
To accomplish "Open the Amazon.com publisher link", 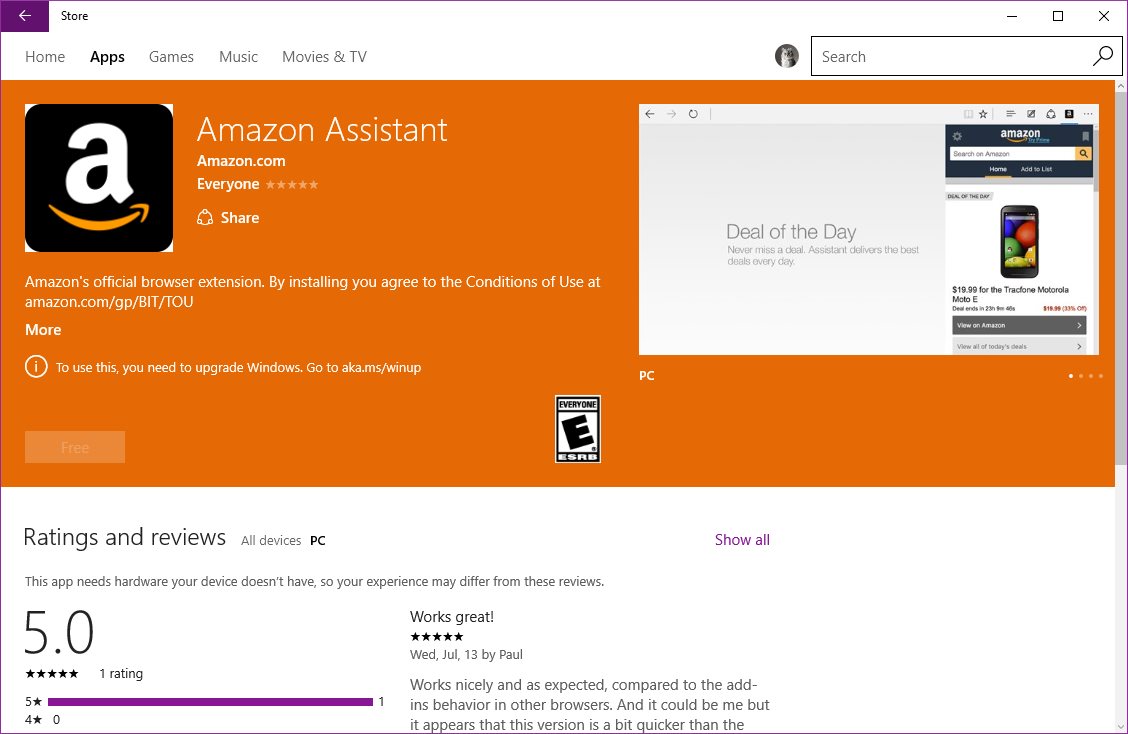I will (241, 161).
